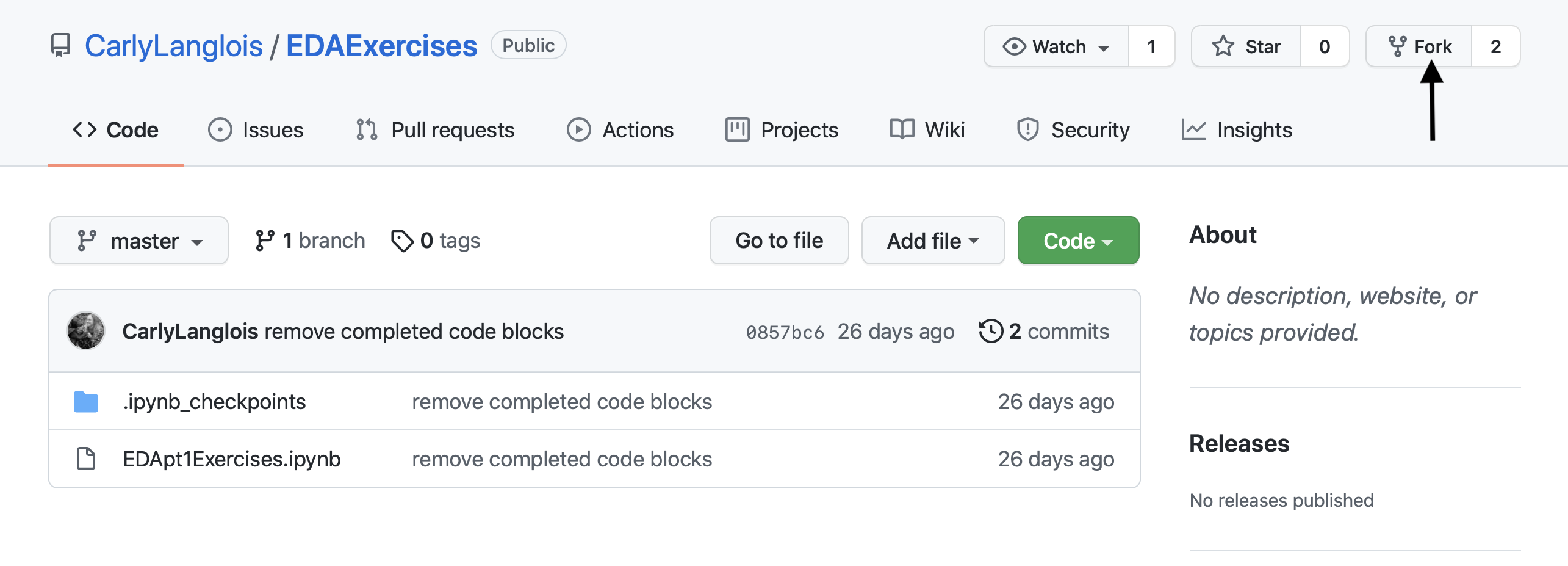Go to the Actions tab
1568x566 pixels.
pyautogui.click(x=620, y=130)
